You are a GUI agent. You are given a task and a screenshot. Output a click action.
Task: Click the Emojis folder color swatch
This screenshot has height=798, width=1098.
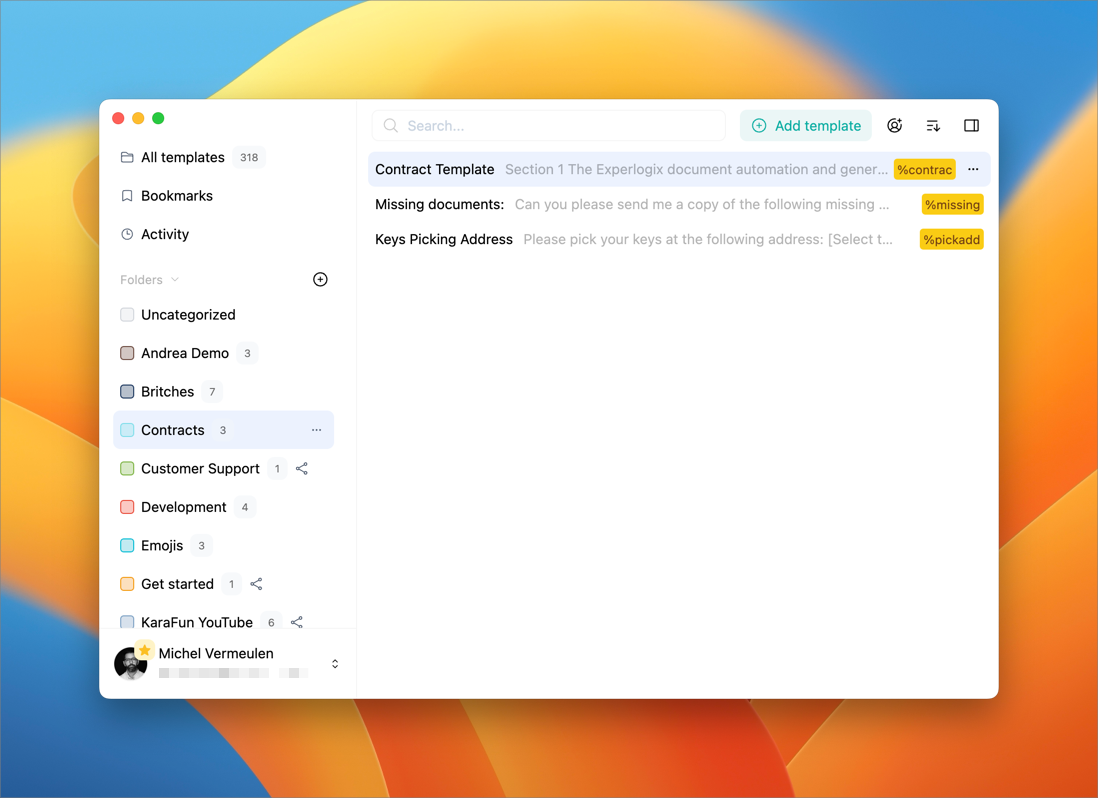click(127, 545)
